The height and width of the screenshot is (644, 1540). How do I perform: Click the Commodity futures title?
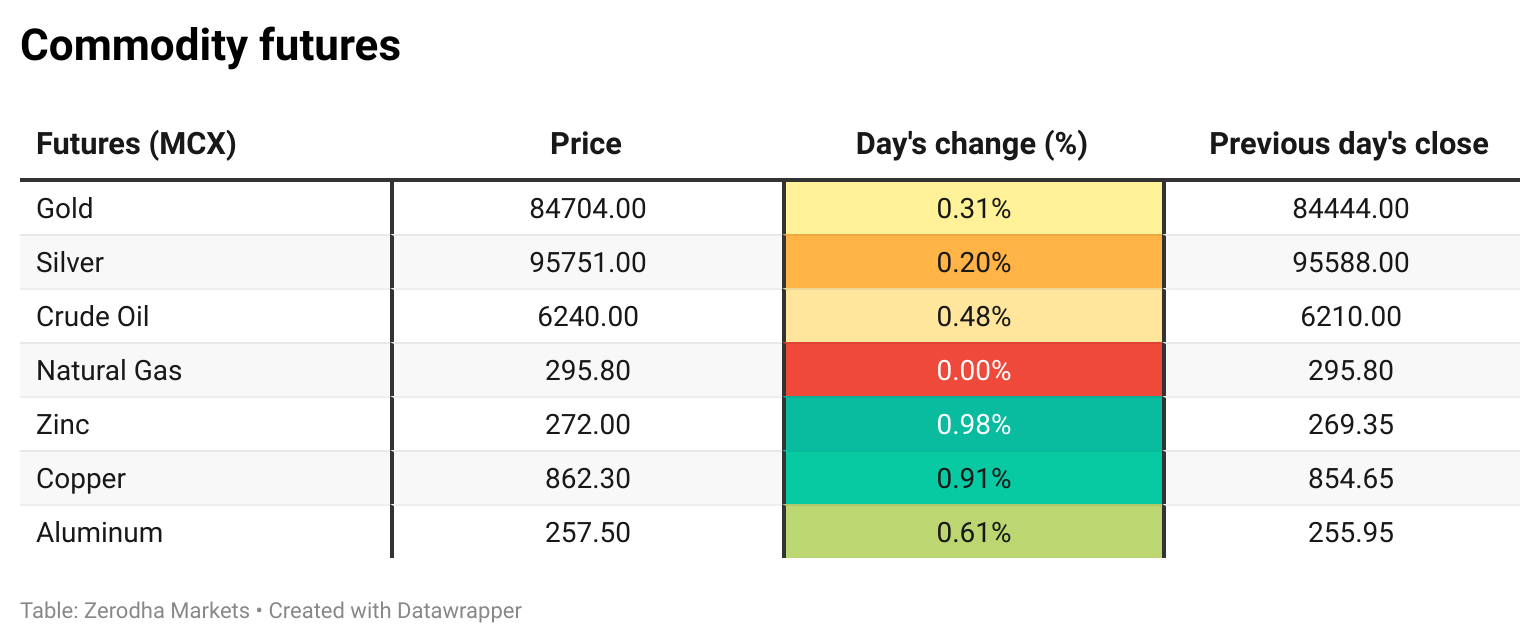210,45
